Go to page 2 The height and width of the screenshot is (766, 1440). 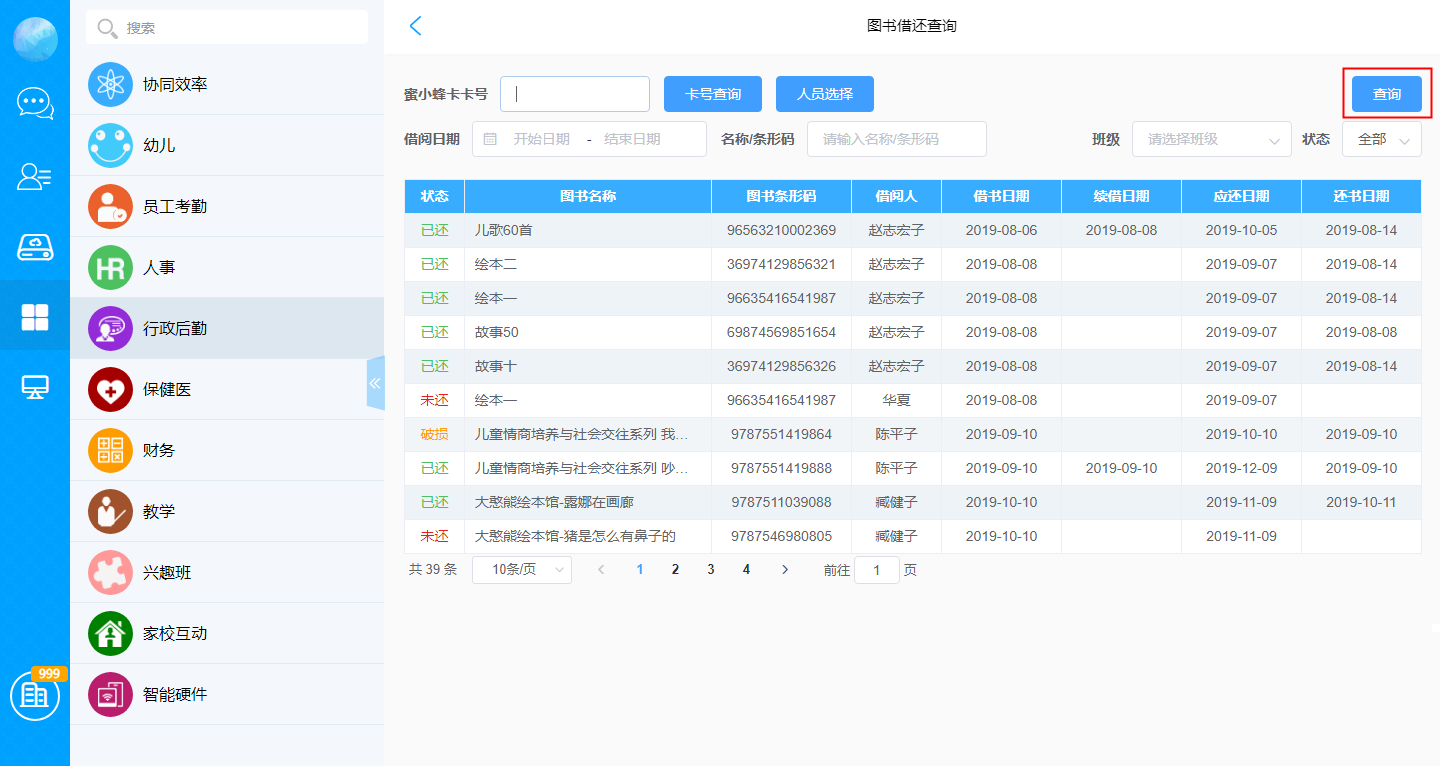click(675, 570)
